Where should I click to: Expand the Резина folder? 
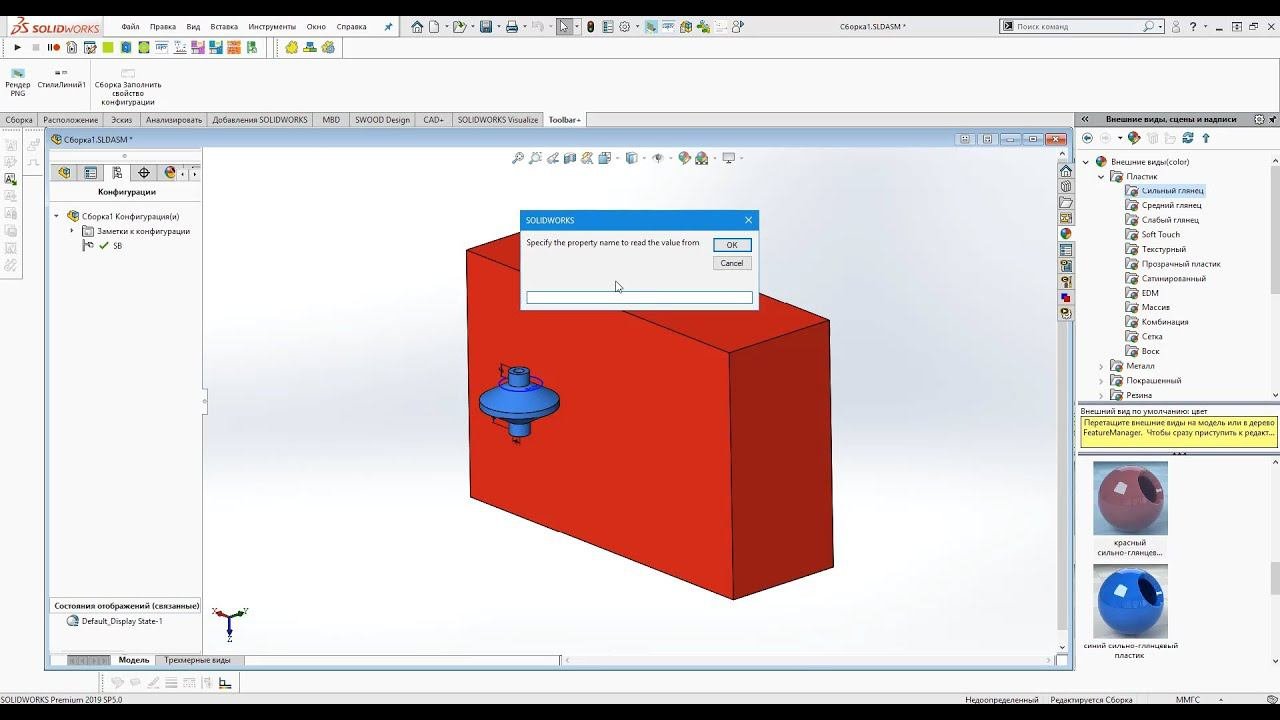pyautogui.click(x=1102, y=395)
